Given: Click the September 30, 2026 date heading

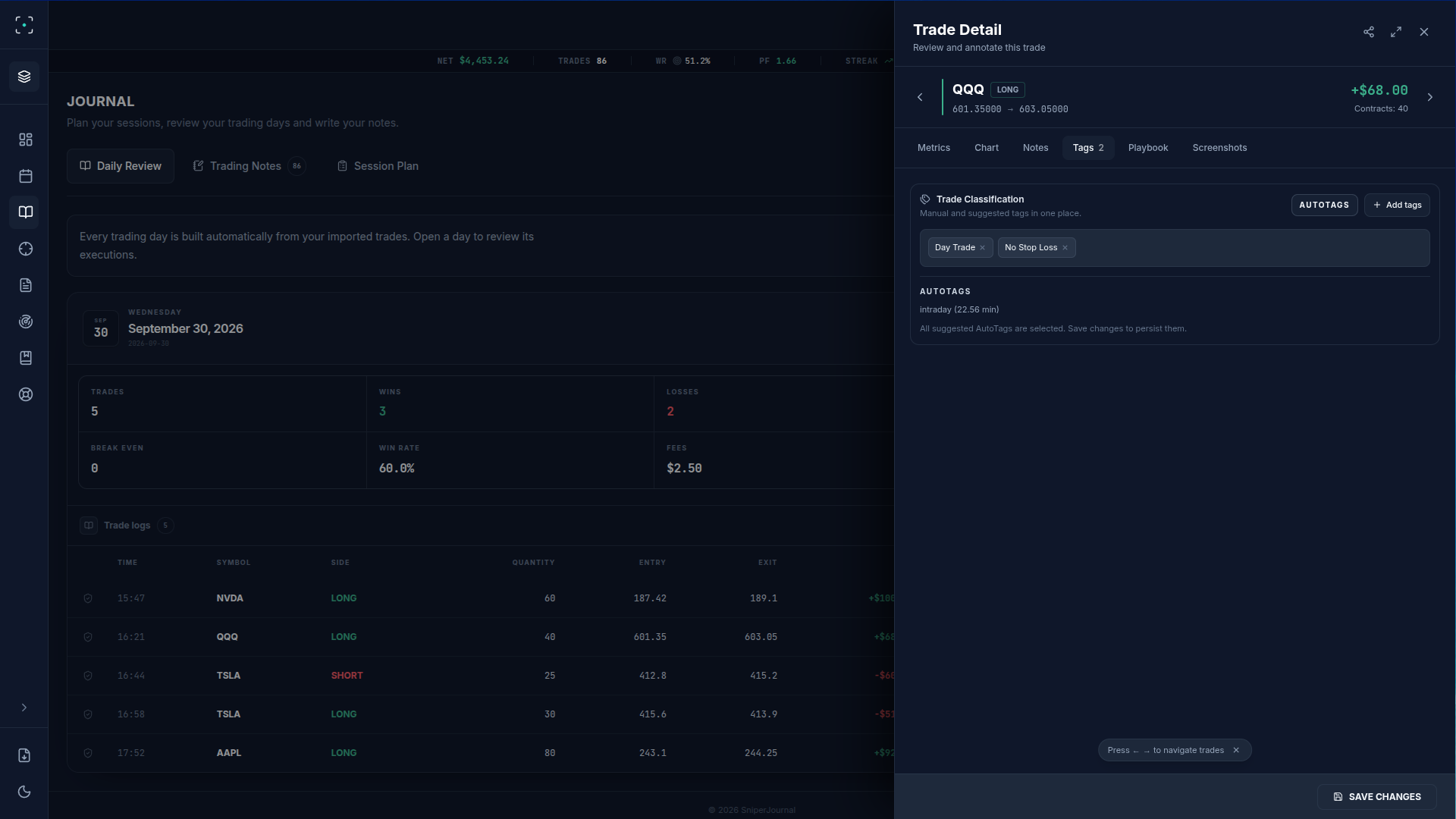Looking at the screenshot, I should point(186,328).
